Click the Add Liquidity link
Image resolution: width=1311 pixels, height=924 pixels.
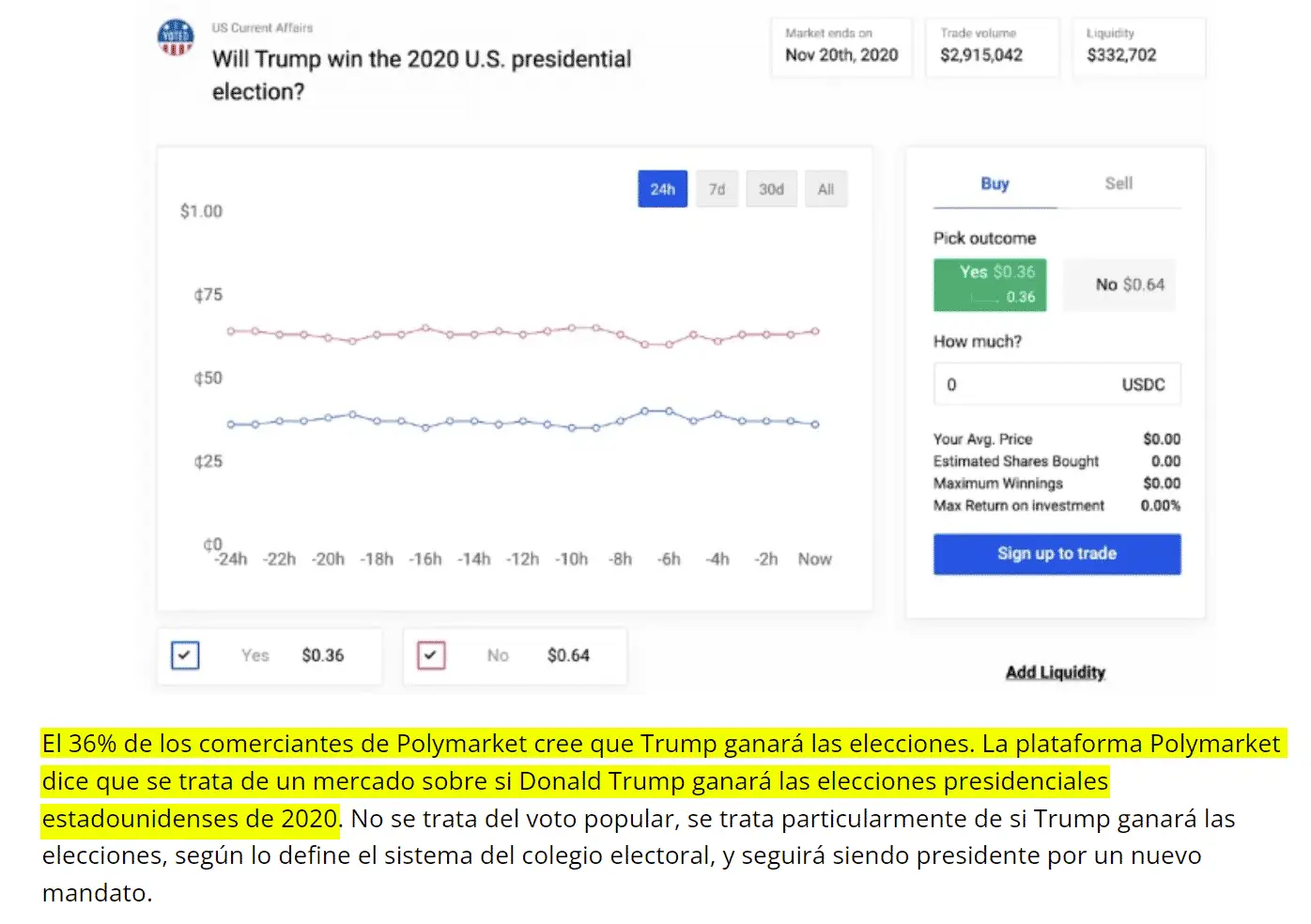1055,672
